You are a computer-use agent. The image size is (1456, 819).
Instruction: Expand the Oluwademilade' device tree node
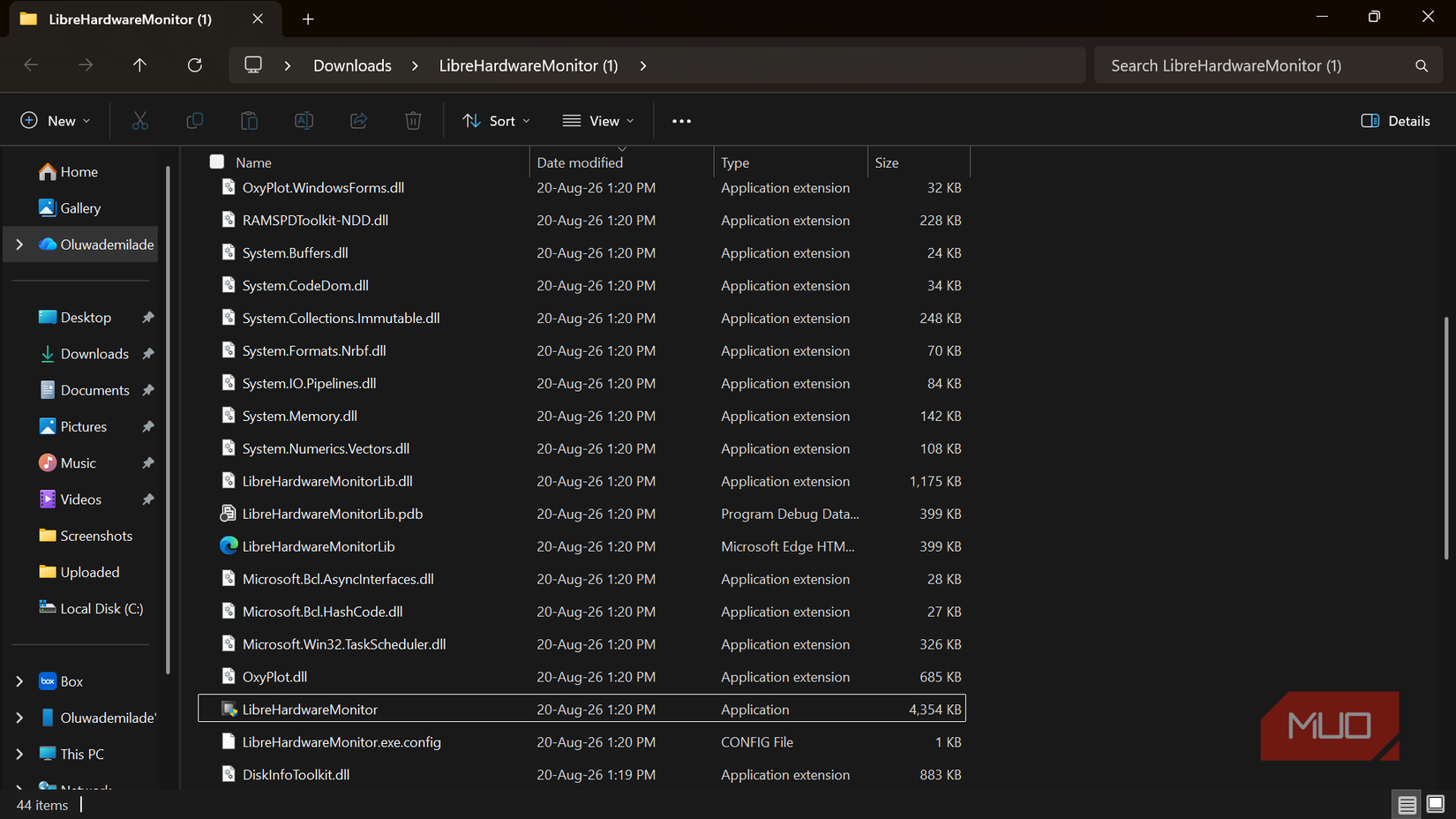tap(19, 718)
